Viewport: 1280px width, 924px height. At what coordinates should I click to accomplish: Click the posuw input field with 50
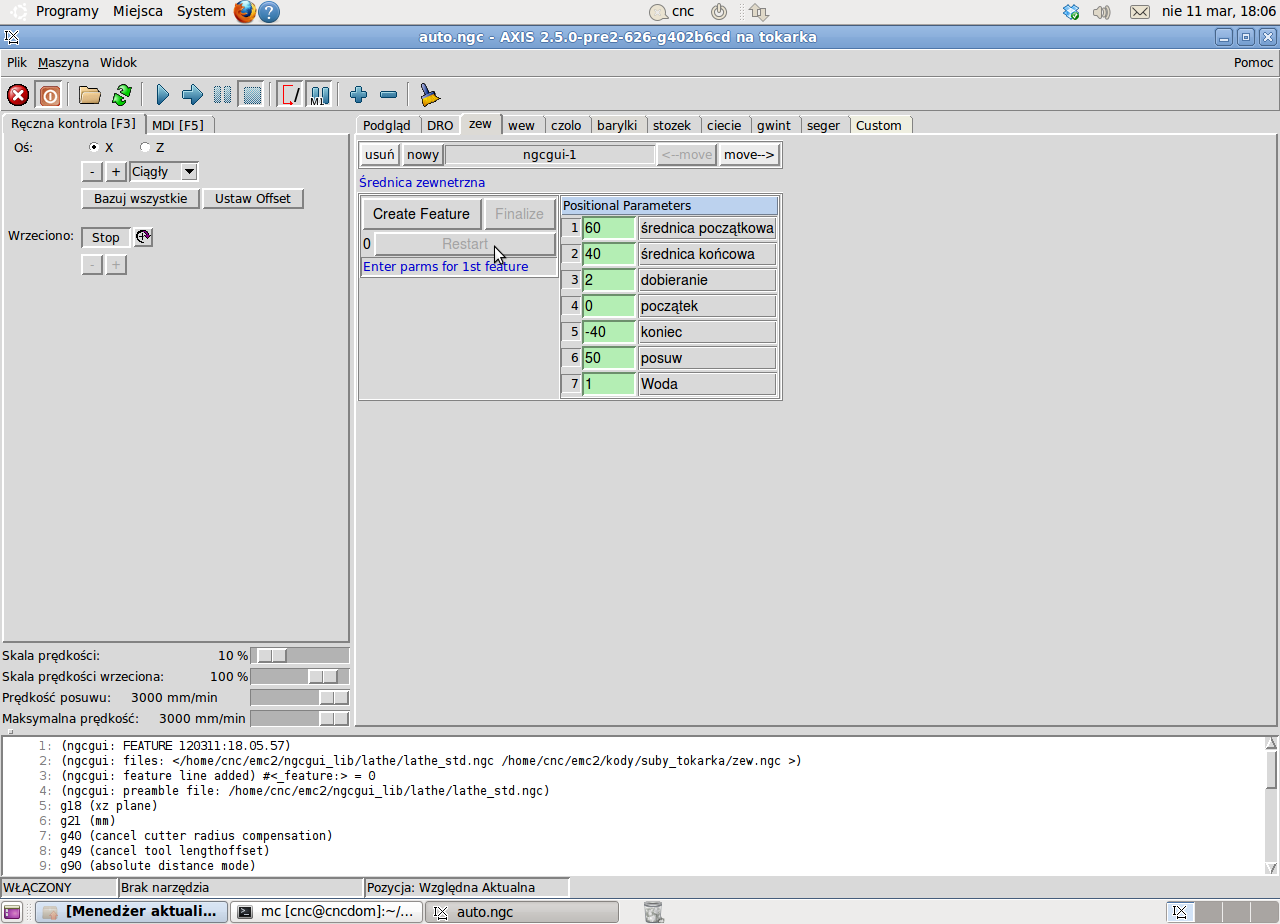click(x=609, y=358)
